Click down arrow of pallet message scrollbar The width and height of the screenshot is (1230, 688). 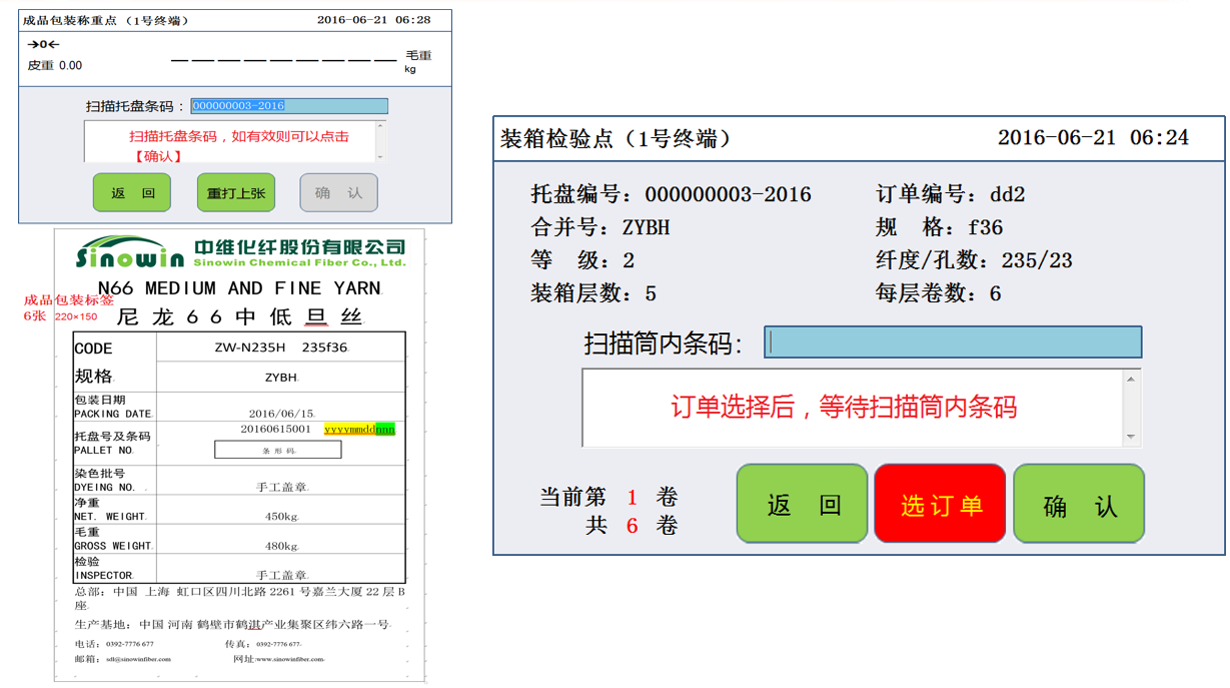click(x=380, y=156)
